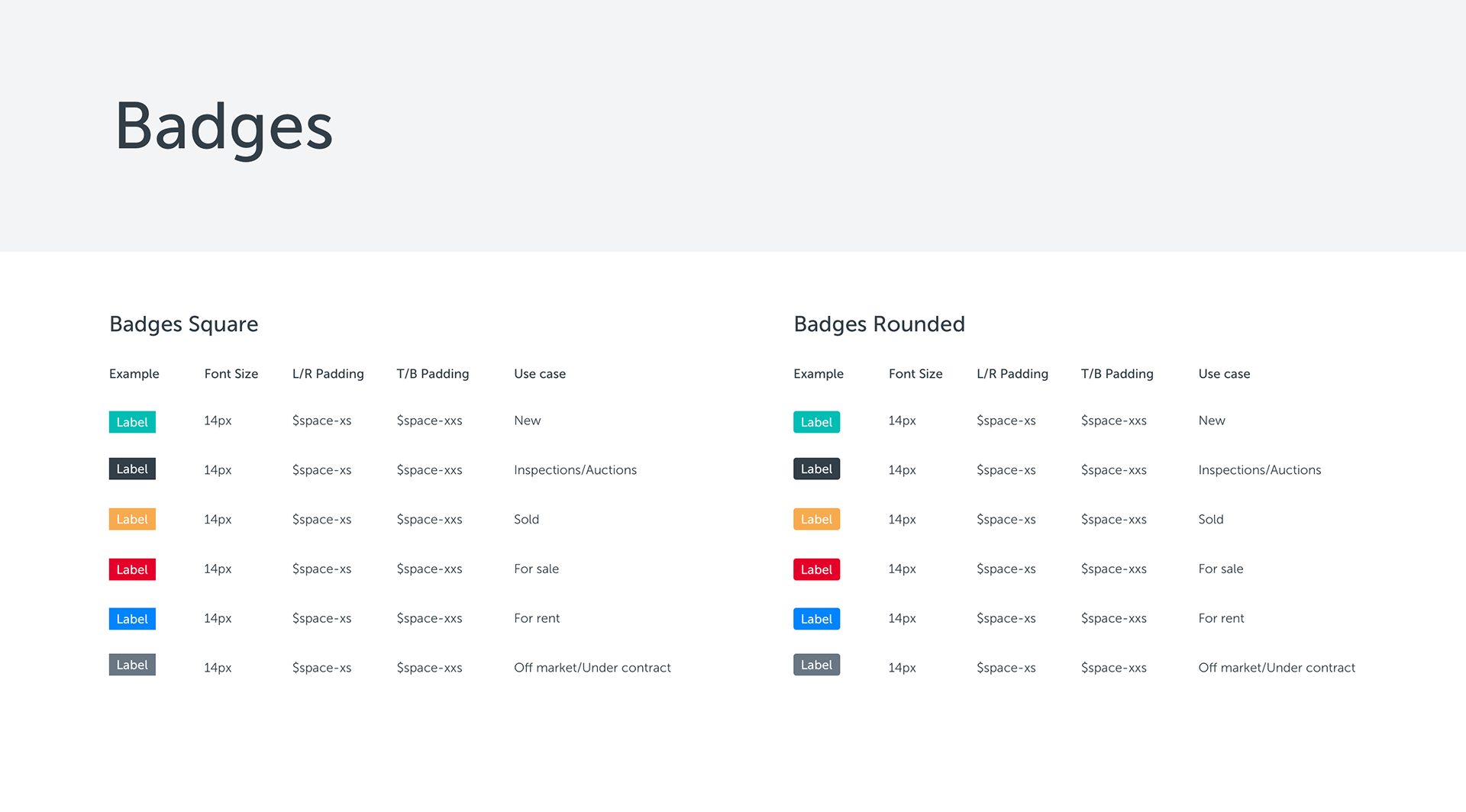
Task: Click the orange rounded Label badge
Action: (x=816, y=519)
